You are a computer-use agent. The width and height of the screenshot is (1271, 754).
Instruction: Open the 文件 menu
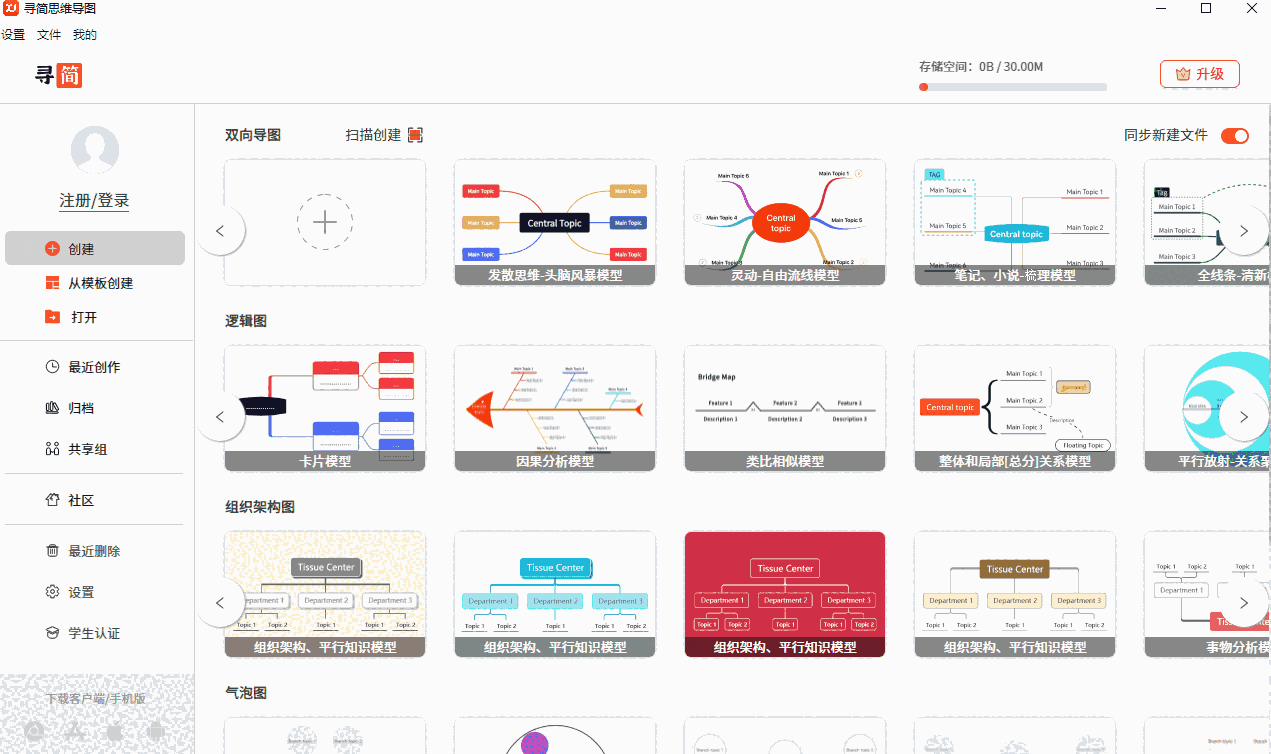(48, 34)
